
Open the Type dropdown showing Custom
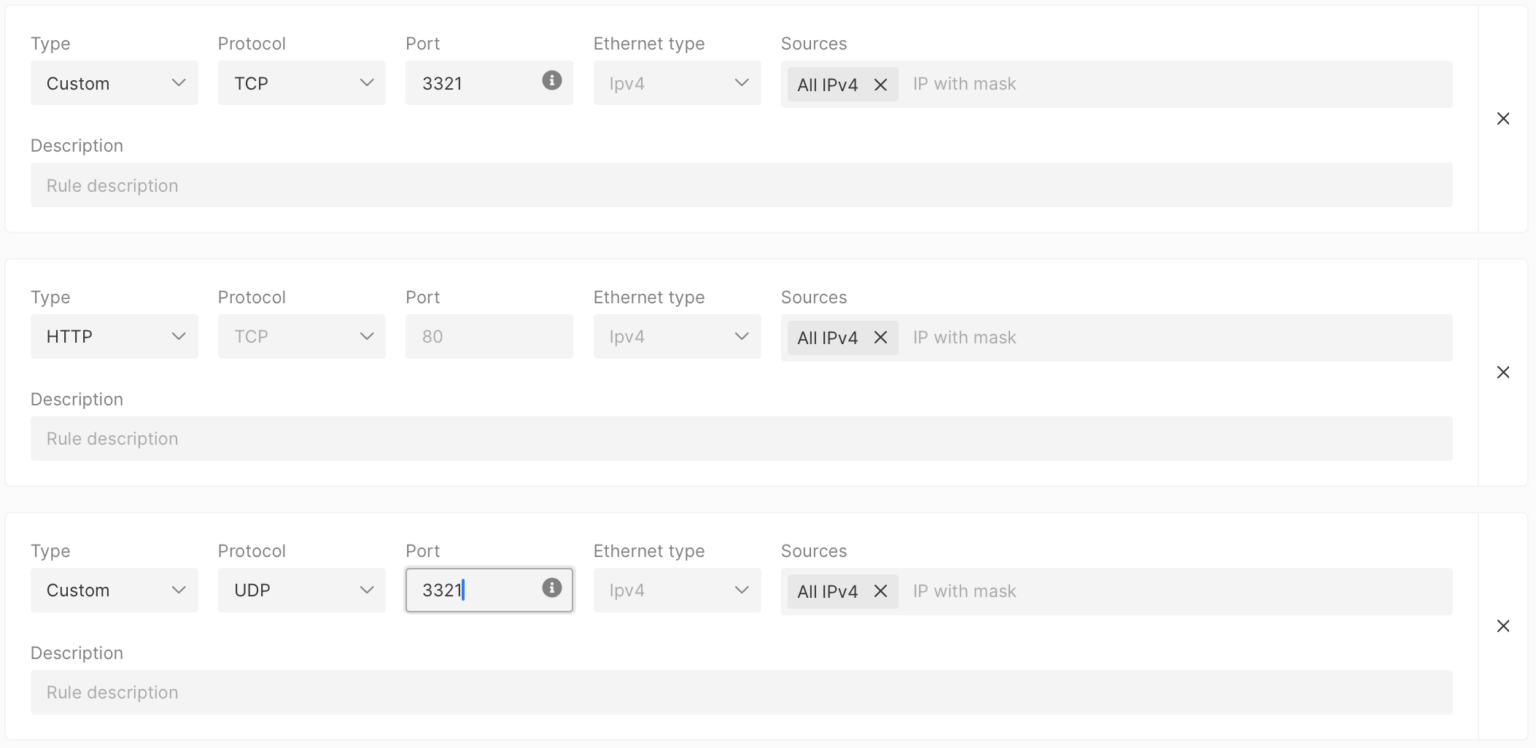113,83
